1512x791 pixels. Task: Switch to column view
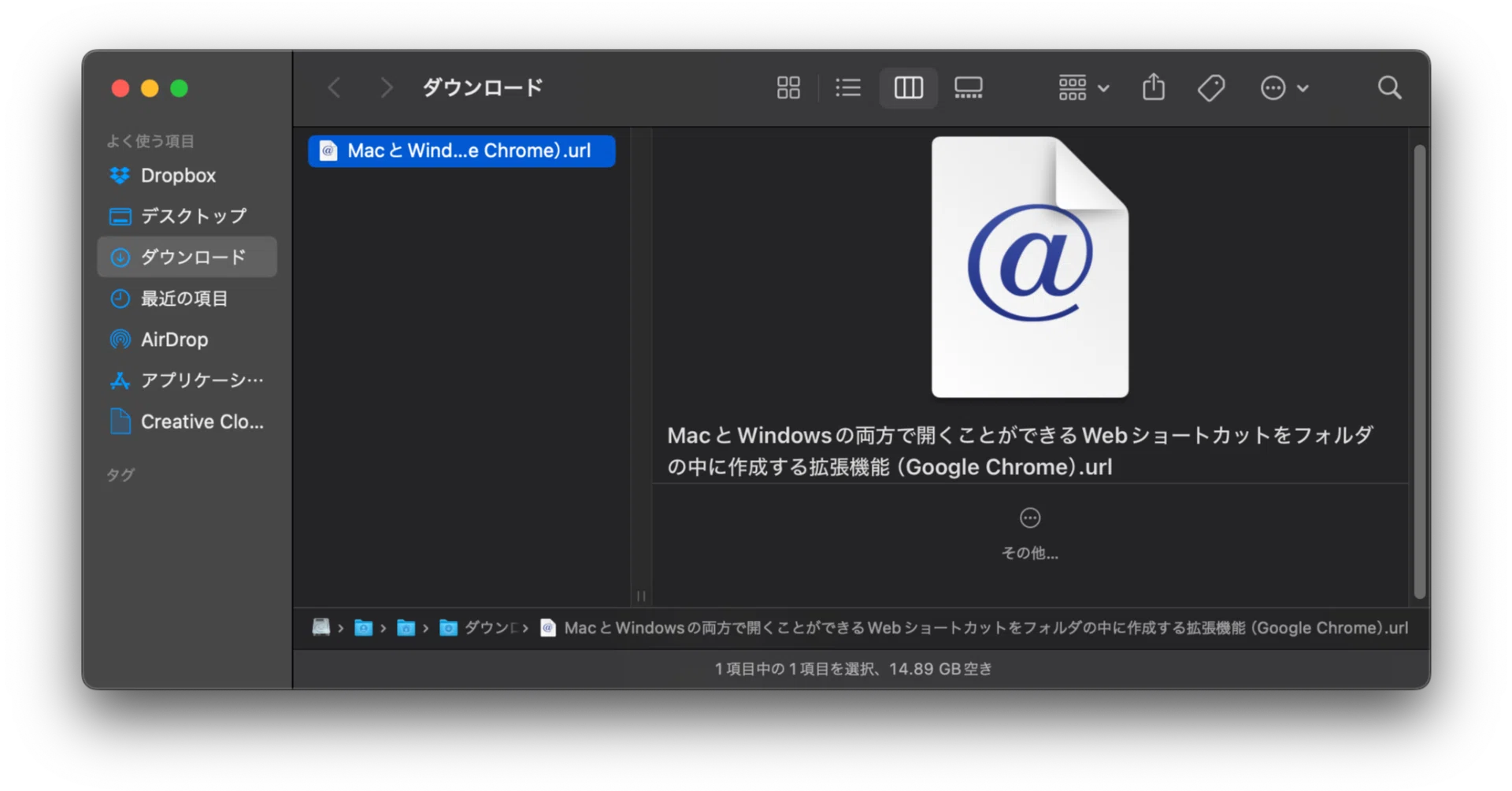(908, 87)
